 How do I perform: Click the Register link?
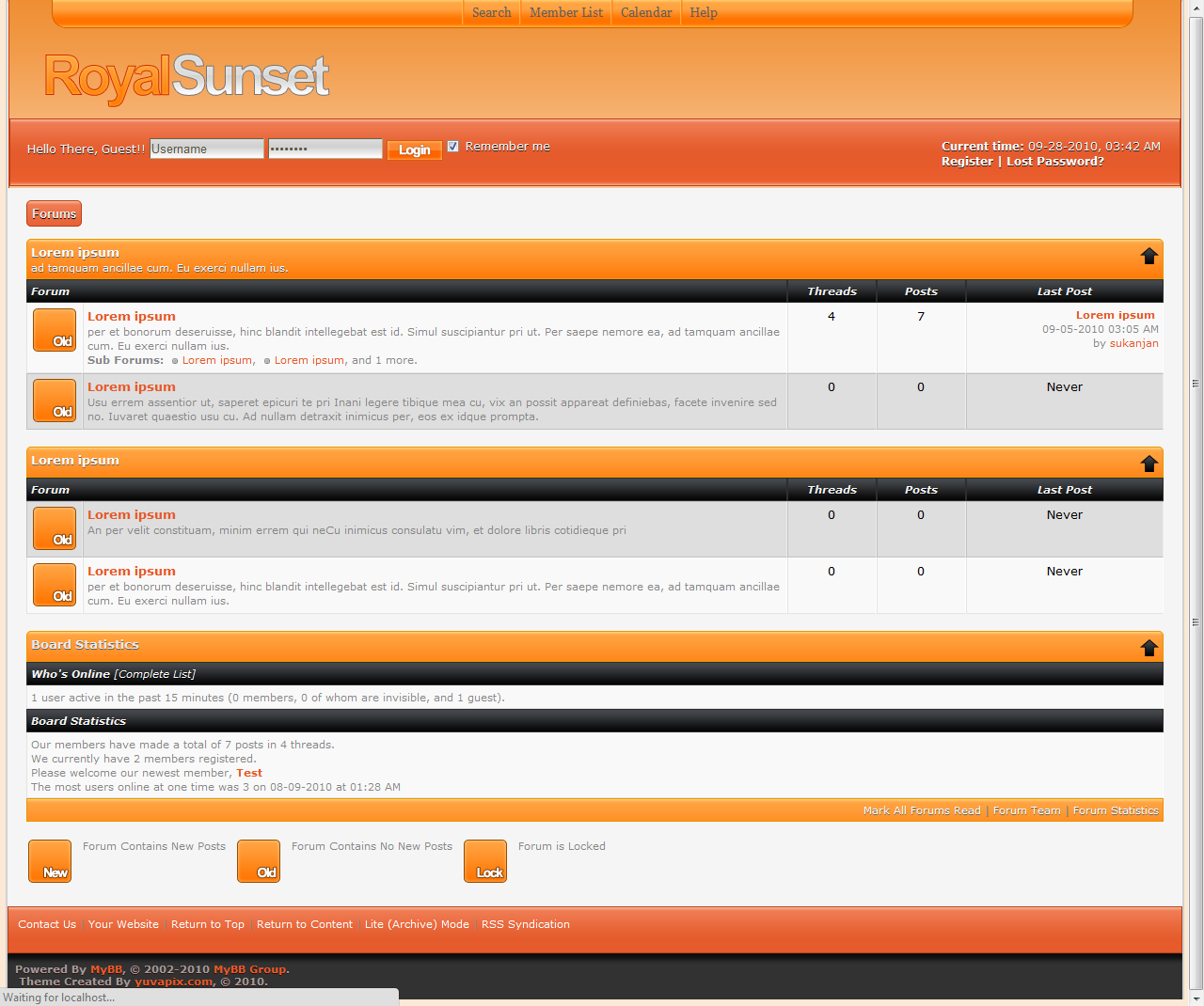(967, 162)
